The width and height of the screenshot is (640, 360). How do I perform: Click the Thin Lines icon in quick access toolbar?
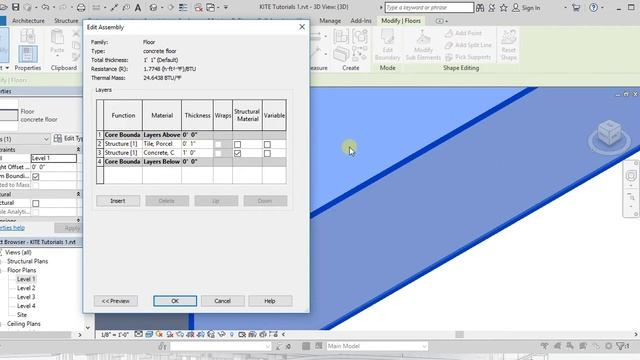(x=183, y=7)
